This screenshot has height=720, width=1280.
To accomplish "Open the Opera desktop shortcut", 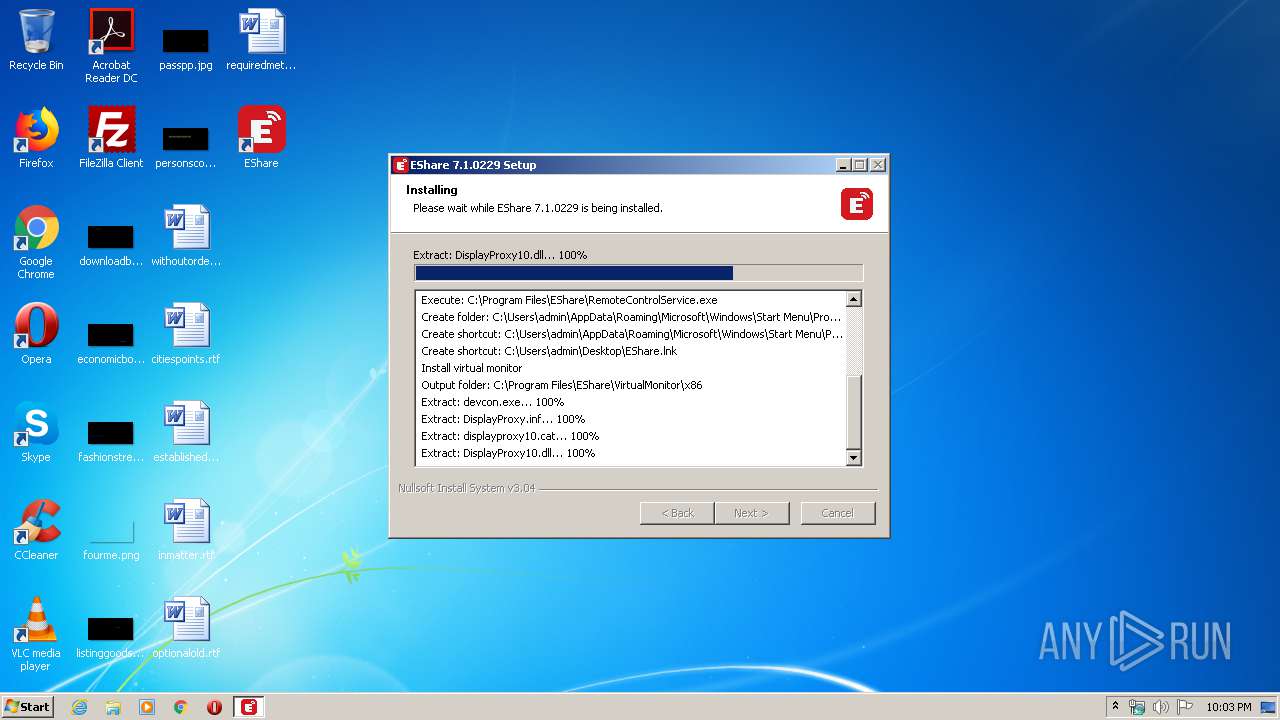I will coord(36,334).
